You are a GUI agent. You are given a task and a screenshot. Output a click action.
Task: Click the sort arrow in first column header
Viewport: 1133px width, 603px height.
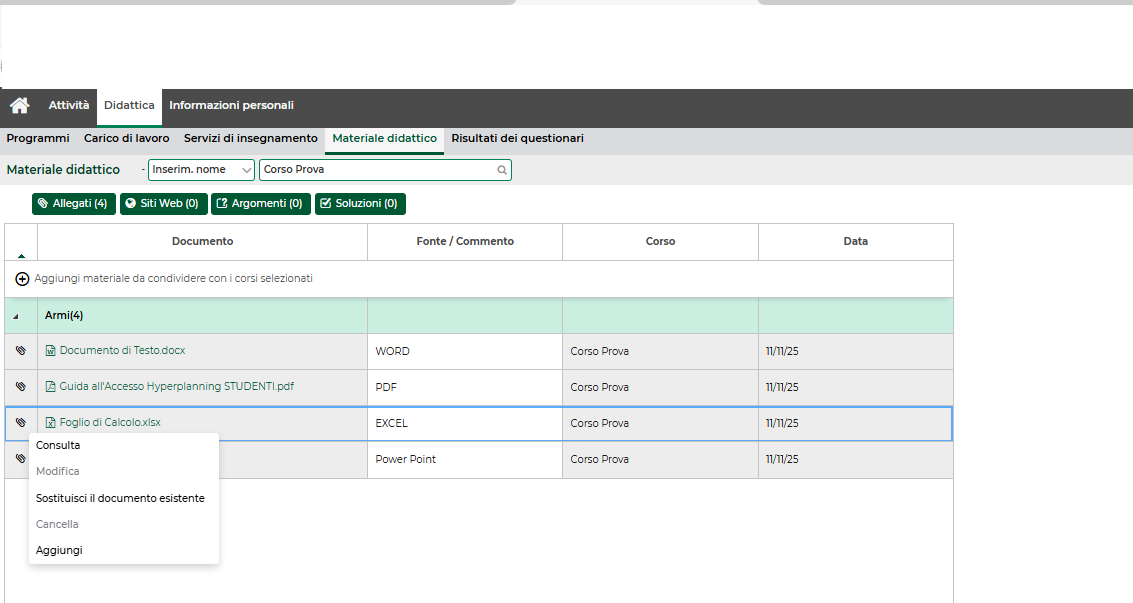[21, 256]
